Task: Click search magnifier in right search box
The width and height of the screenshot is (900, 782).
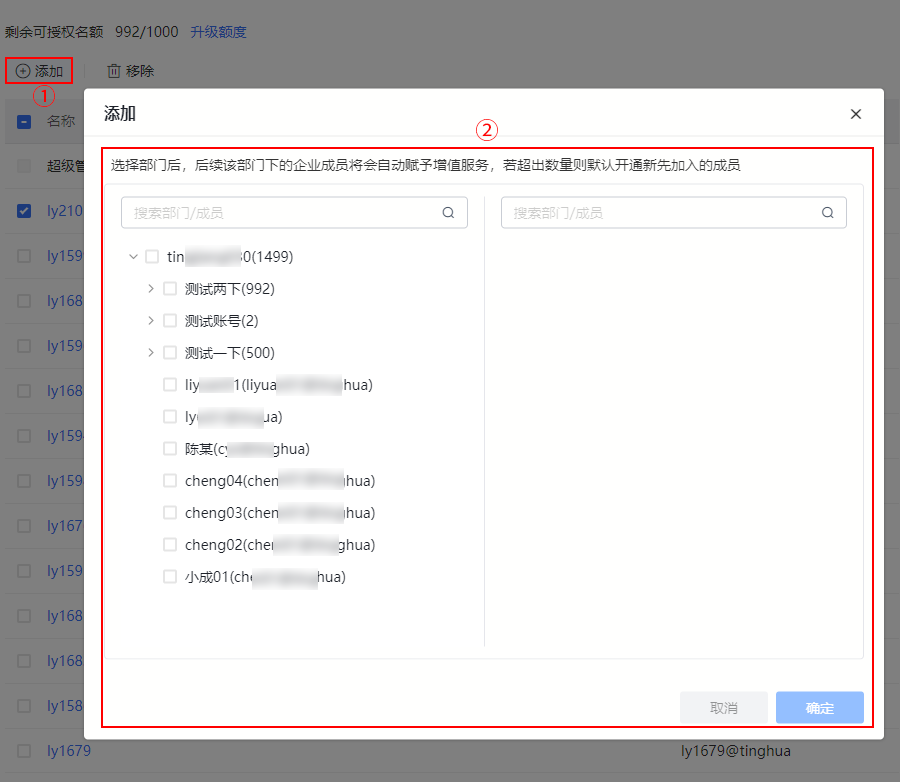Action: (x=828, y=213)
